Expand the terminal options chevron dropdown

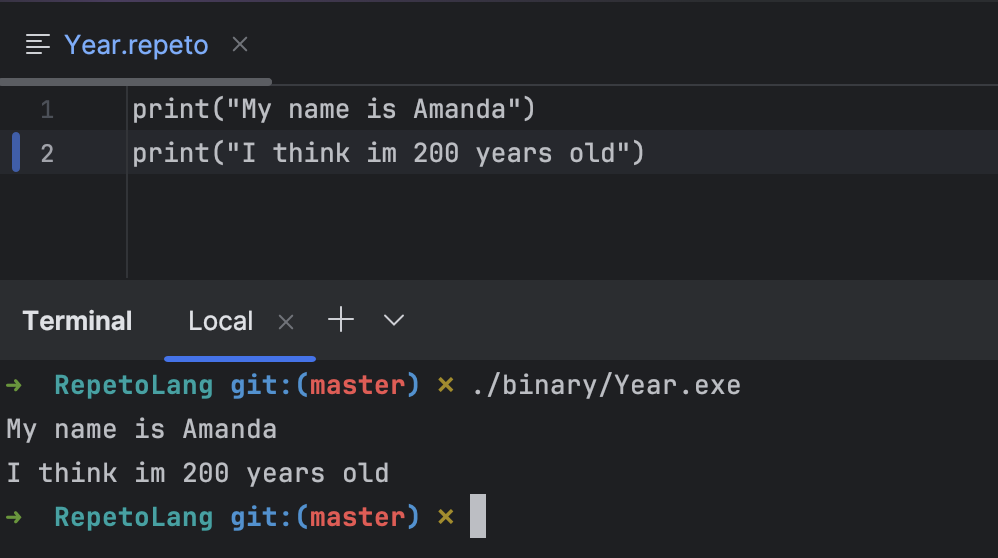[x=394, y=320]
